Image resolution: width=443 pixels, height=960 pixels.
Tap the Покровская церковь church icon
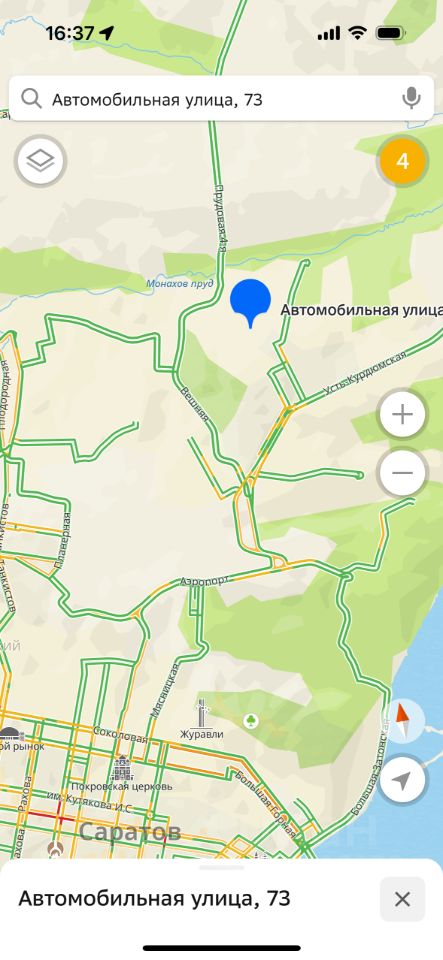click(122, 768)
